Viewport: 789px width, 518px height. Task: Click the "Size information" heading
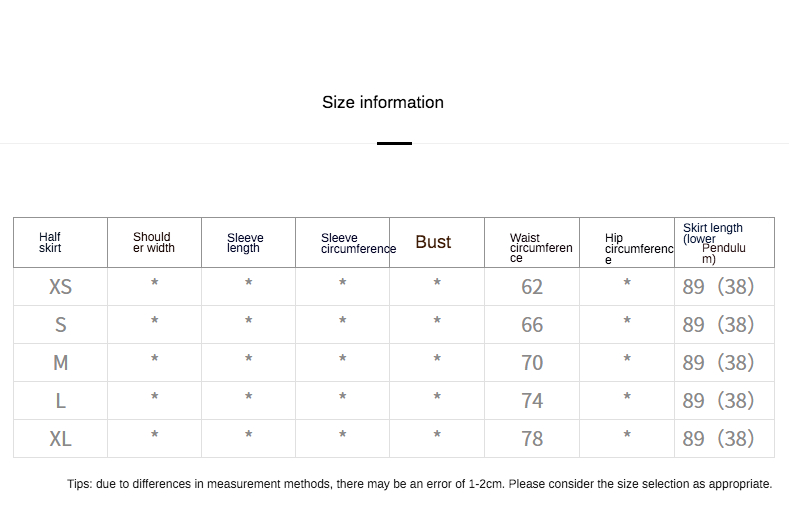(x=383, y=102)
